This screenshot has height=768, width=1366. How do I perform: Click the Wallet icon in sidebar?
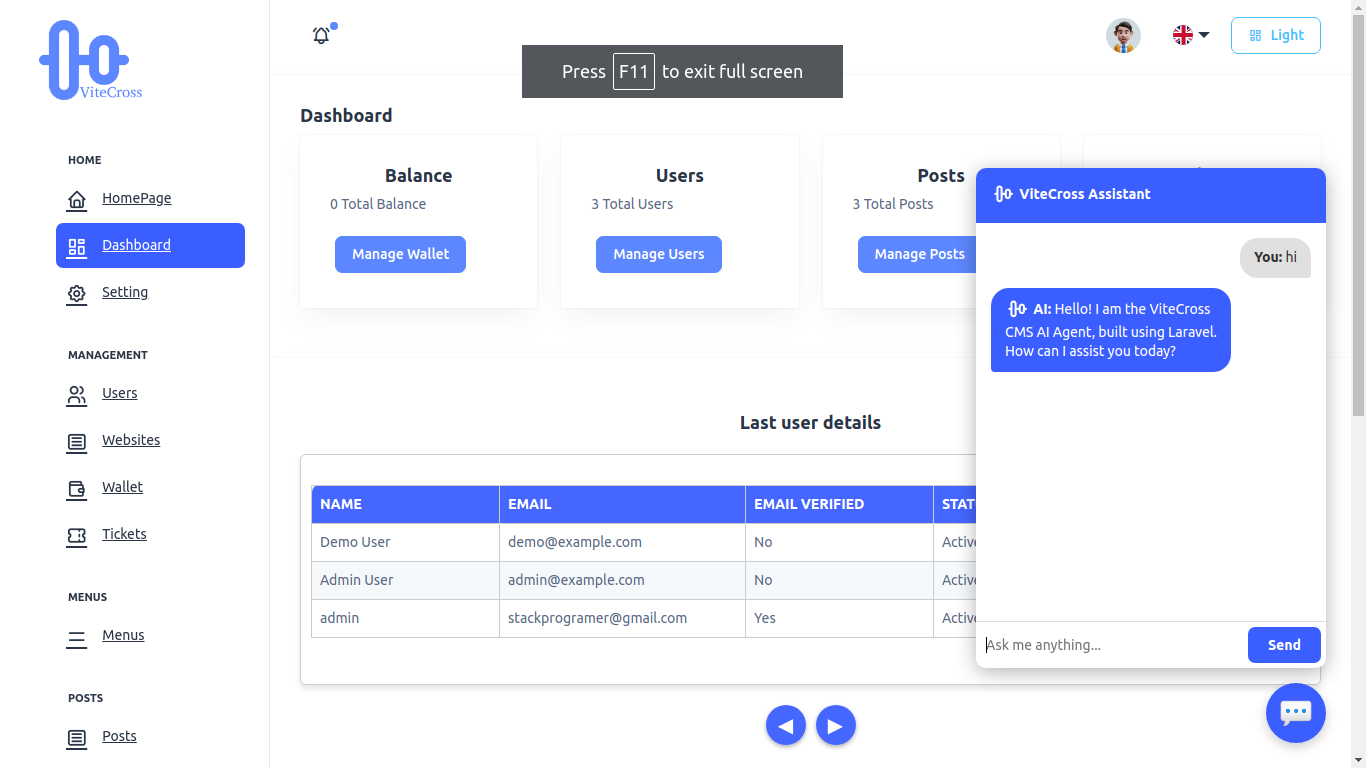point(77,489)
